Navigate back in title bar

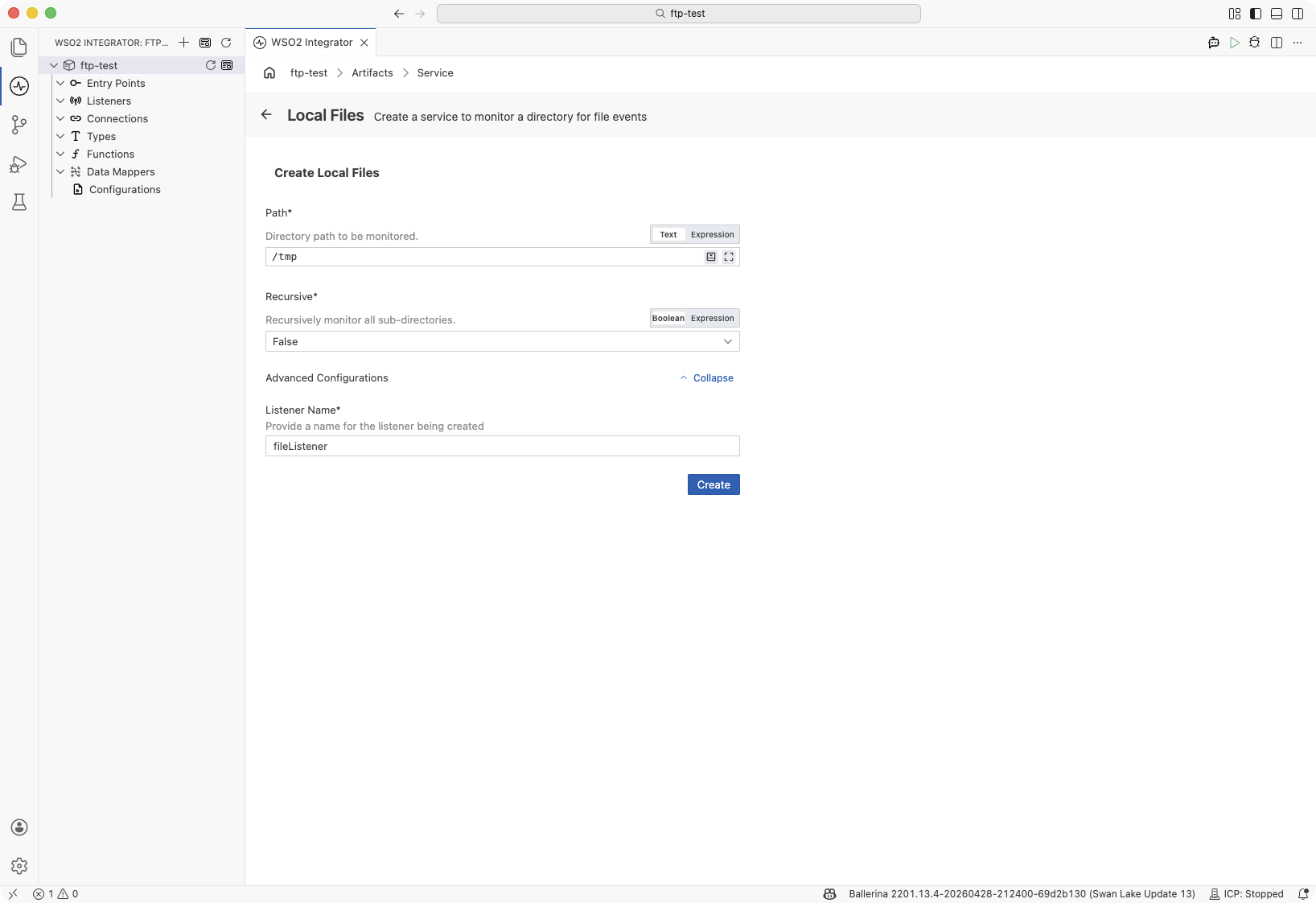399,14
